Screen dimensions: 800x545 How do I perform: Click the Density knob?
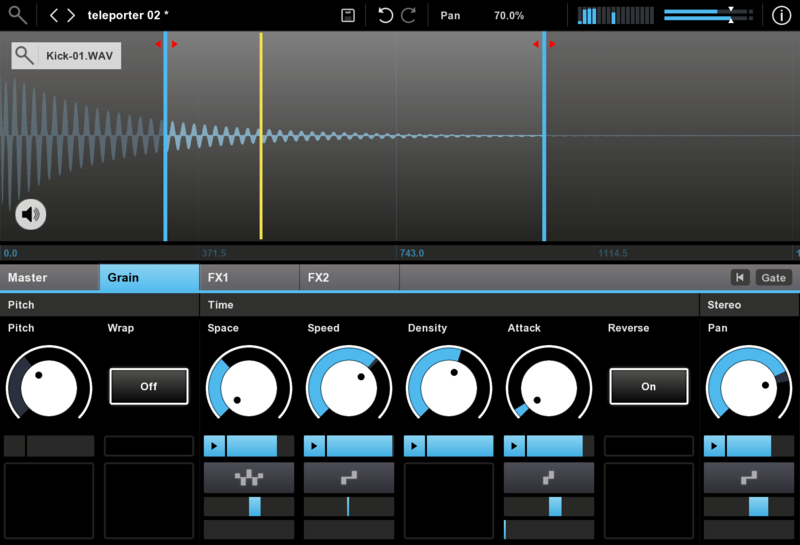click(x=448, y=388)
